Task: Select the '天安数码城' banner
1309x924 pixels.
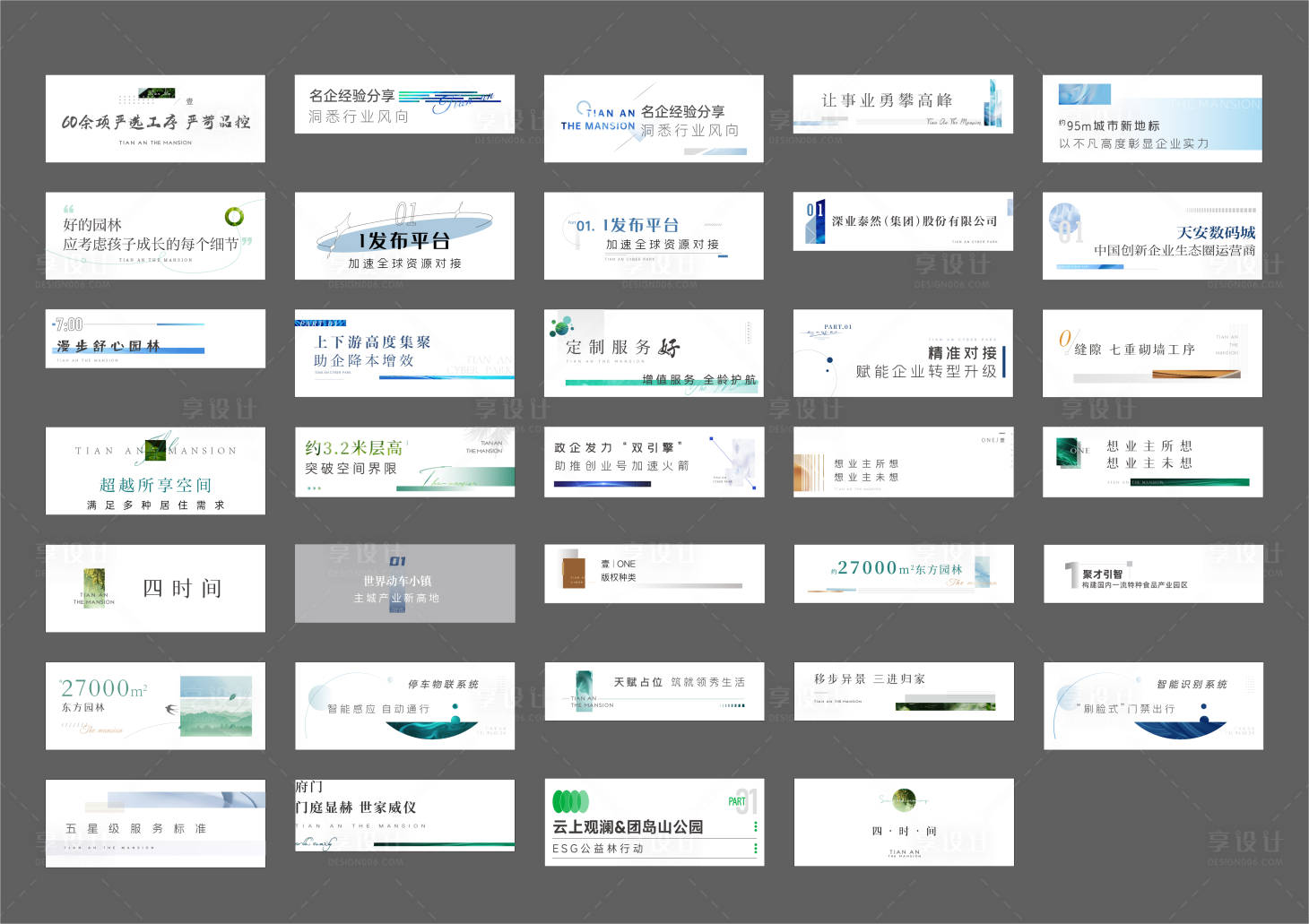Action: coord(1152,236)
